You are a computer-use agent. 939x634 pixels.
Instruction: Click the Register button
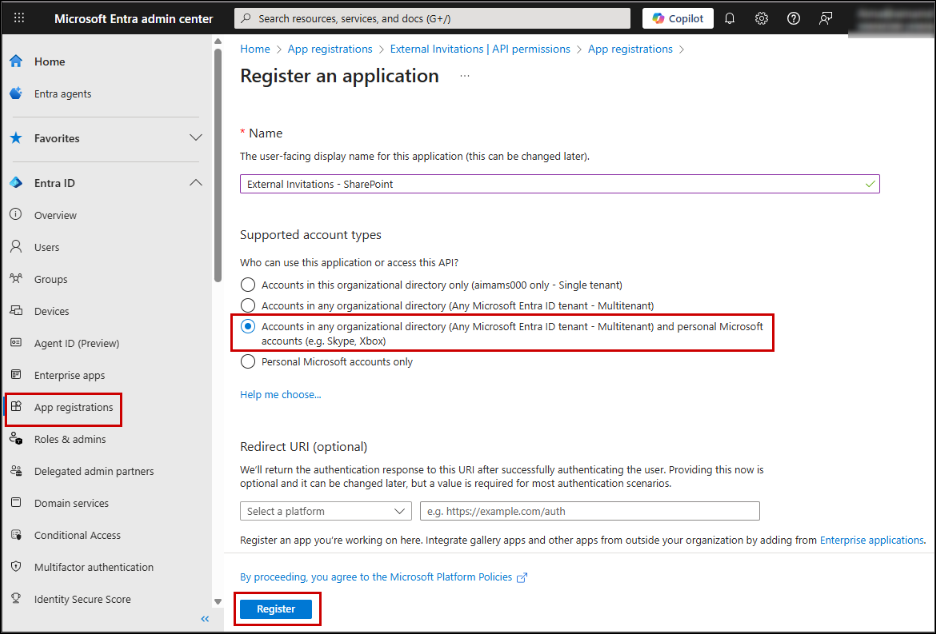(276, 609)
